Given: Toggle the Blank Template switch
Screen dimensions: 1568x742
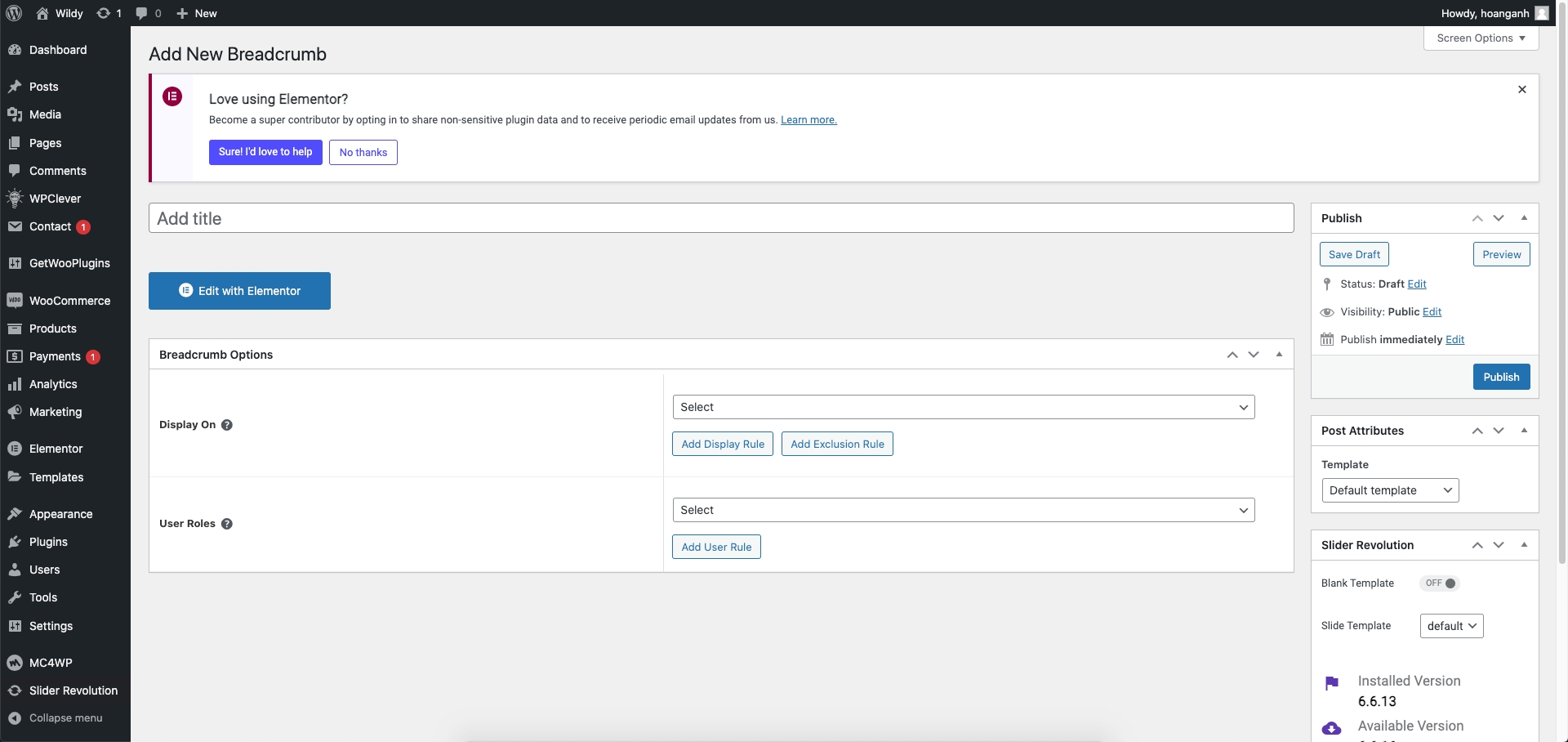Looking at the screenshot, I should pyautogui.click(x=1441, y=583).
